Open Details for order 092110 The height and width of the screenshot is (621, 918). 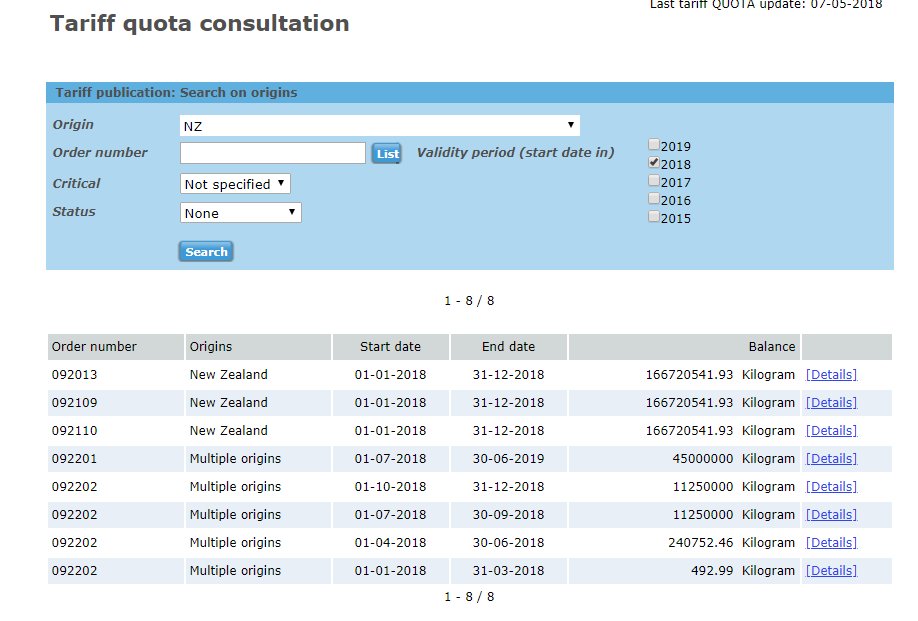pyautogui.click(x=831, y=431)
